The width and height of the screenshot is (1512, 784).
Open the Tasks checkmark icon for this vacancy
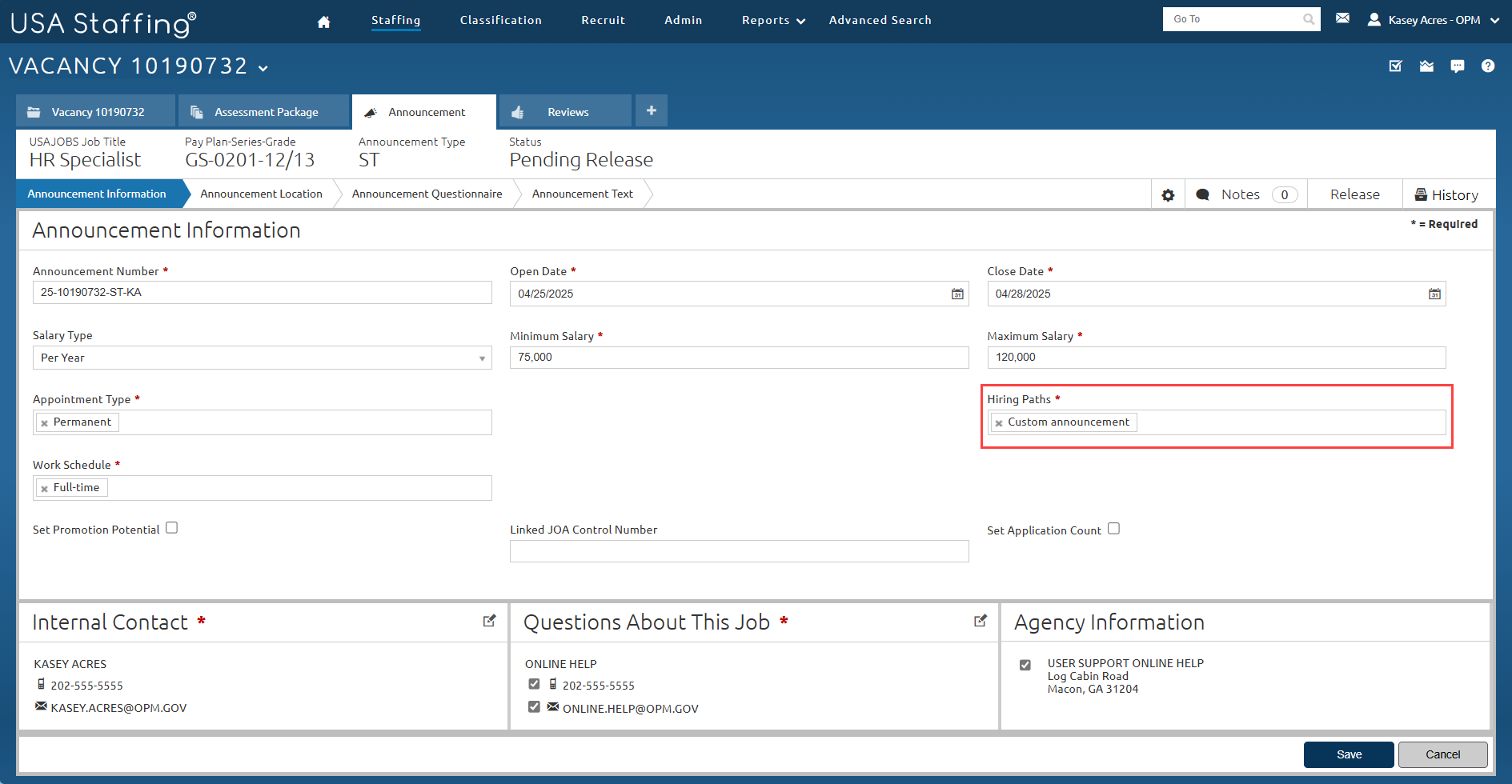(x=1395, y=66)
